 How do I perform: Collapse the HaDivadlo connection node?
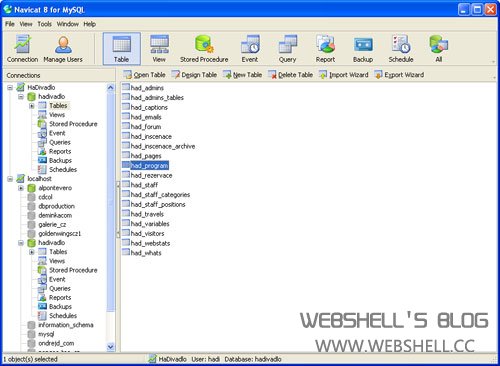(10, 88)
